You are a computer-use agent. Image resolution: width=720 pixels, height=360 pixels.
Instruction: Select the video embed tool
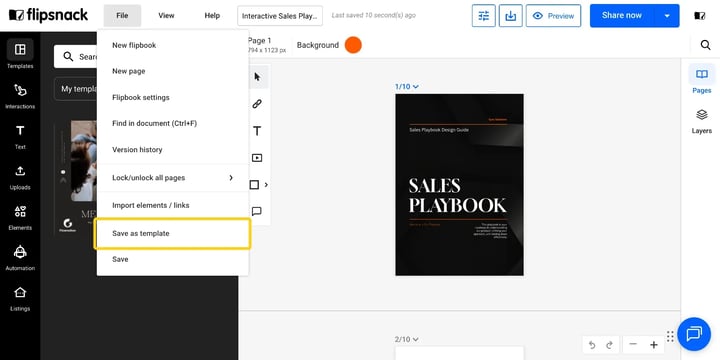coord(257,158)
